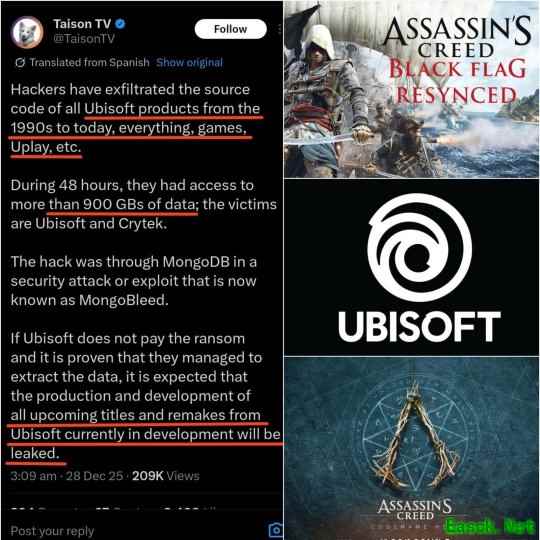Click the Translated from Spanish label
This screenshot has width=540, height=540.
(x=90, y=62)
